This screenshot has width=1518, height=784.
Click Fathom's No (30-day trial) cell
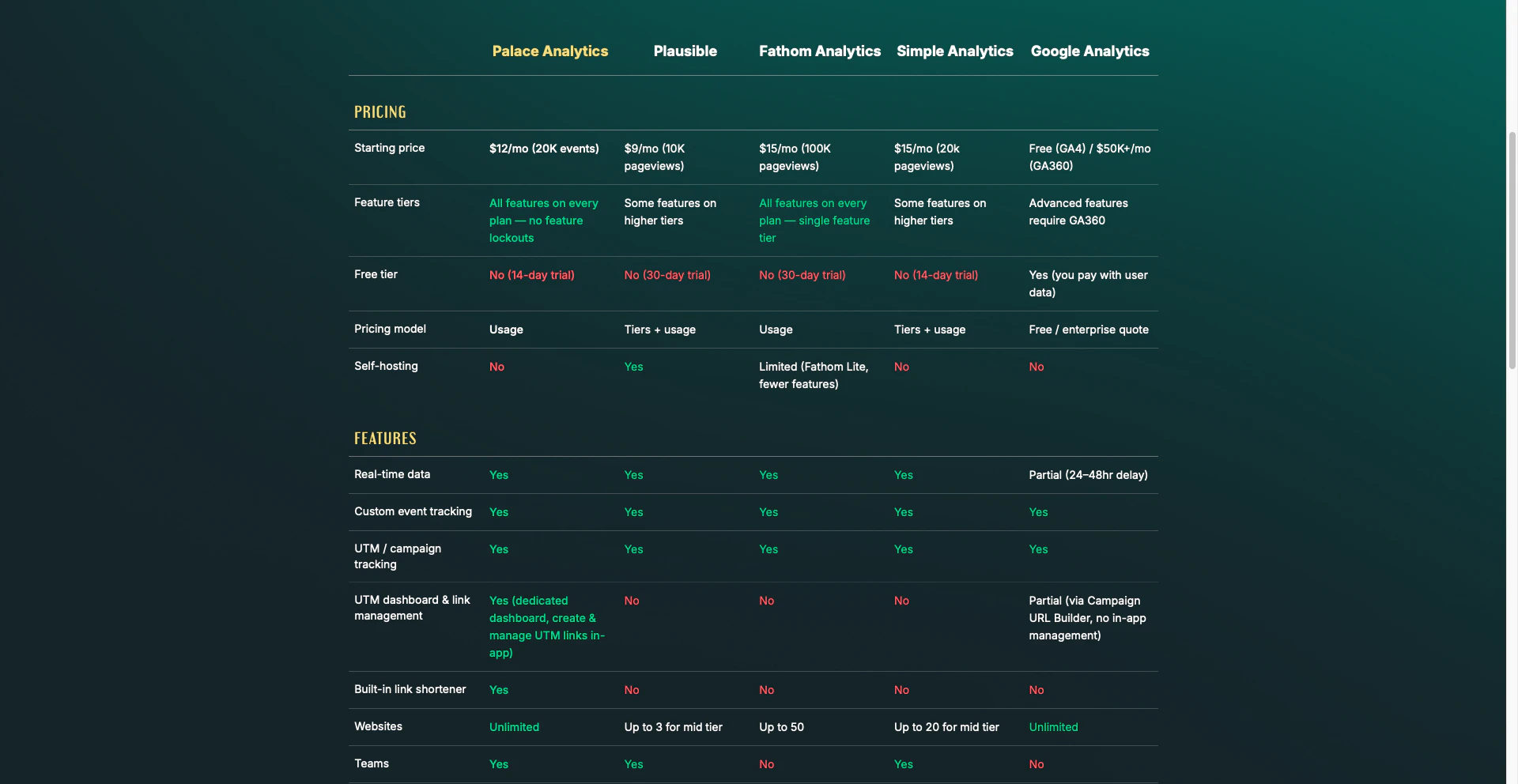802,275
